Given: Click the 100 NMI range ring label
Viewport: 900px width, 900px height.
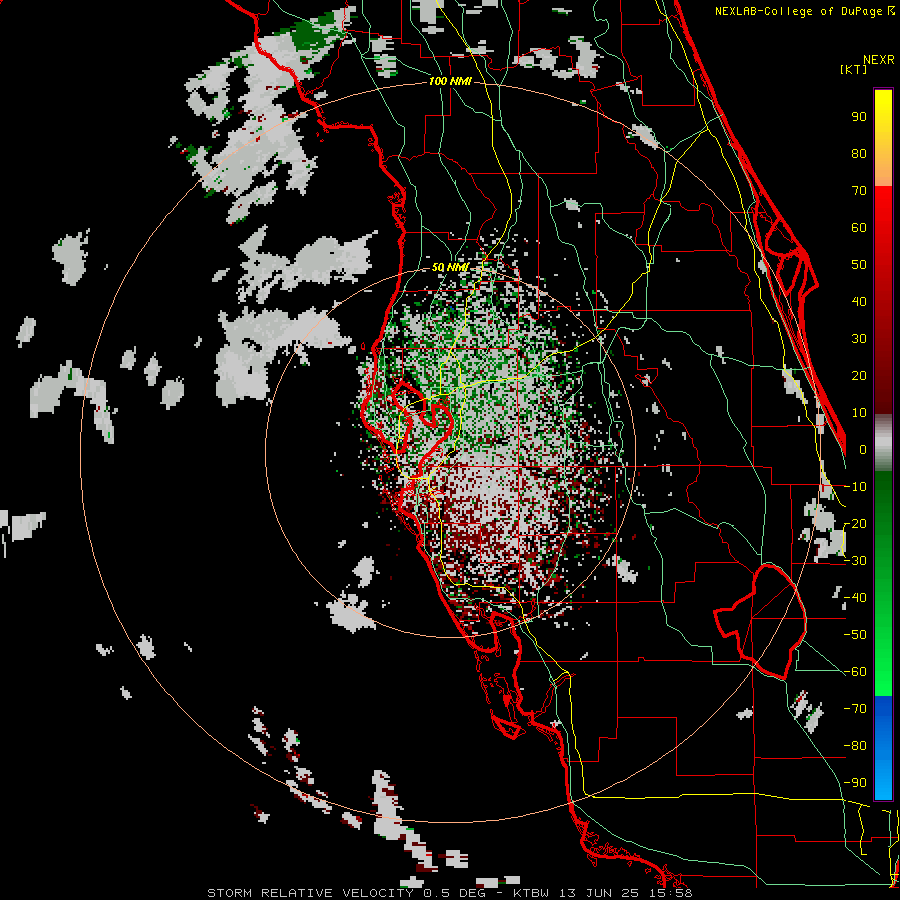Looking at the screenshot, I should [x=449, y=82].
